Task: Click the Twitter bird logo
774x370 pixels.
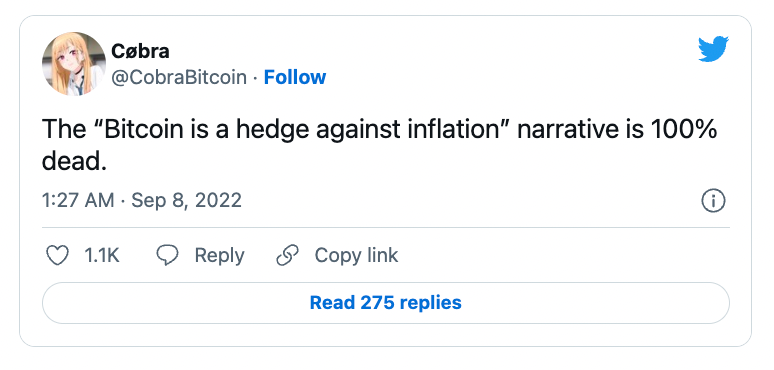Action: pyautogui.click(x=713, y=49)
